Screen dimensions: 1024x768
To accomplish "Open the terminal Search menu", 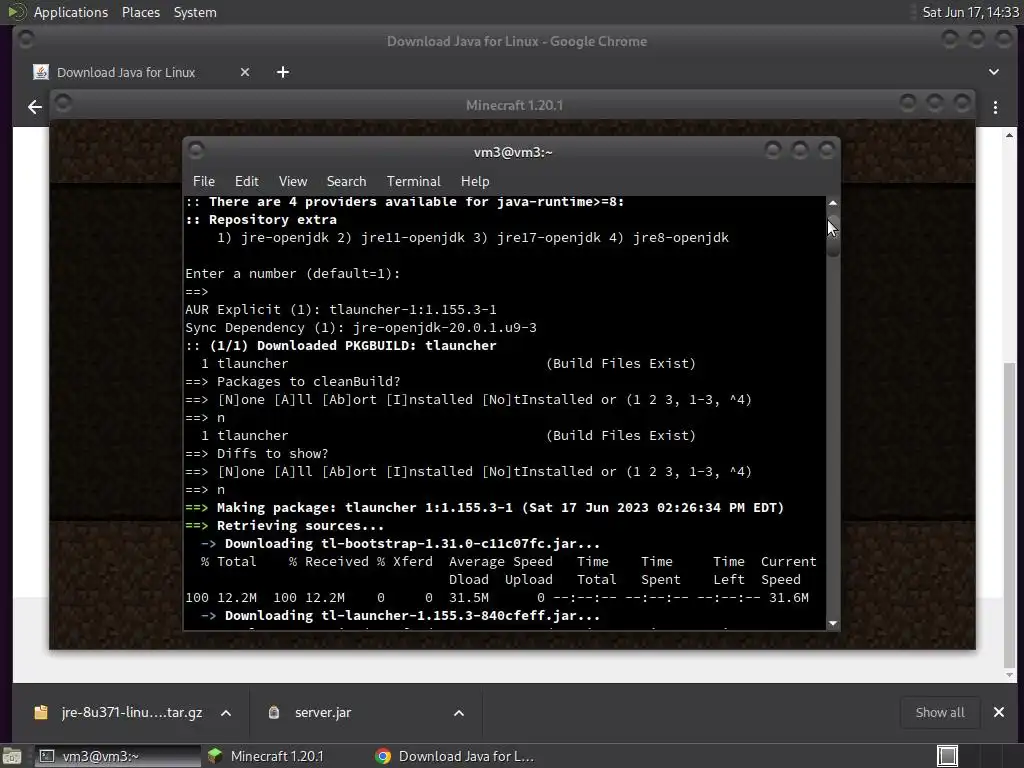I will tap(346, 181).
